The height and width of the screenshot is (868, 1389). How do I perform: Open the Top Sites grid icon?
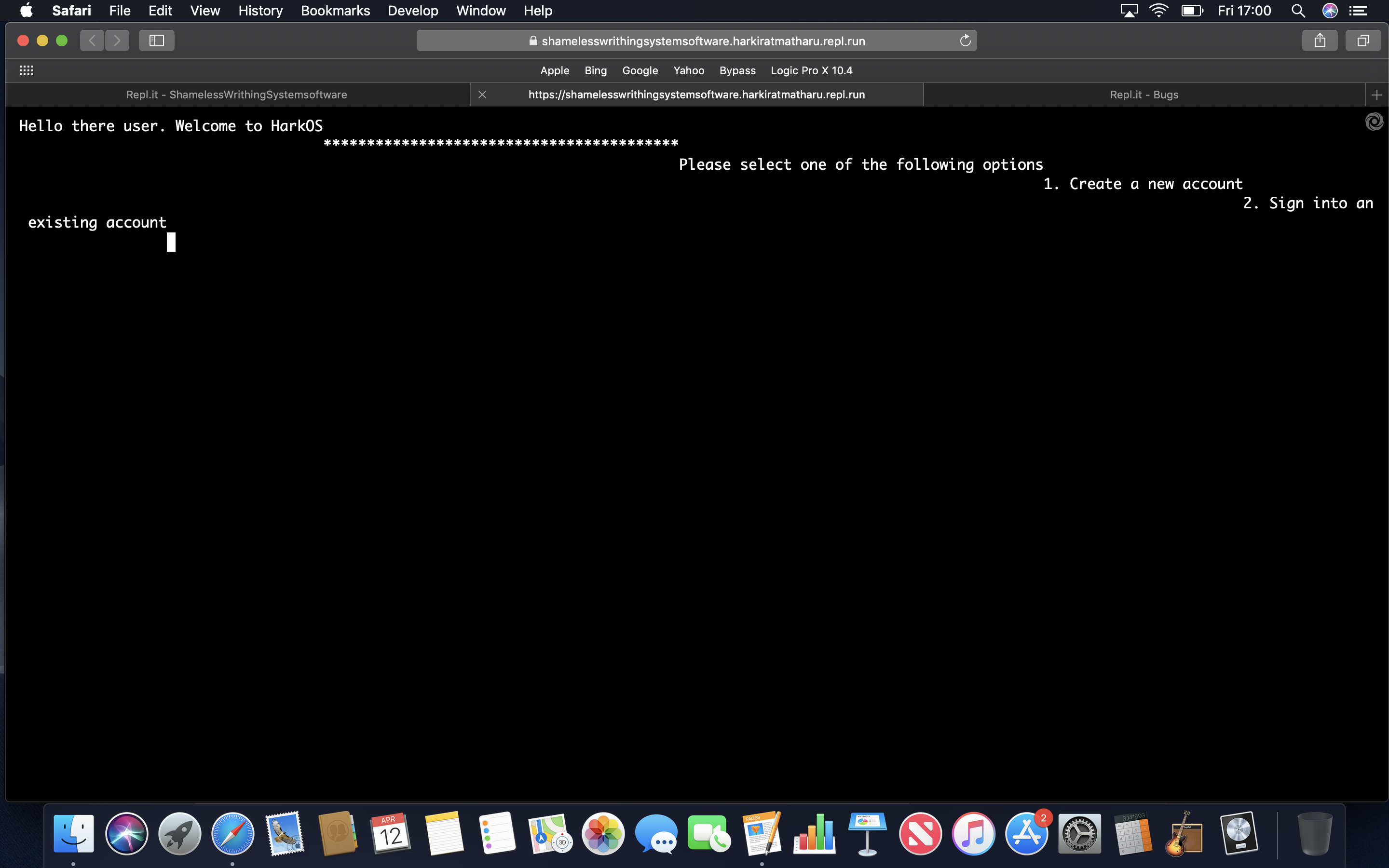[x=27, y=70]
